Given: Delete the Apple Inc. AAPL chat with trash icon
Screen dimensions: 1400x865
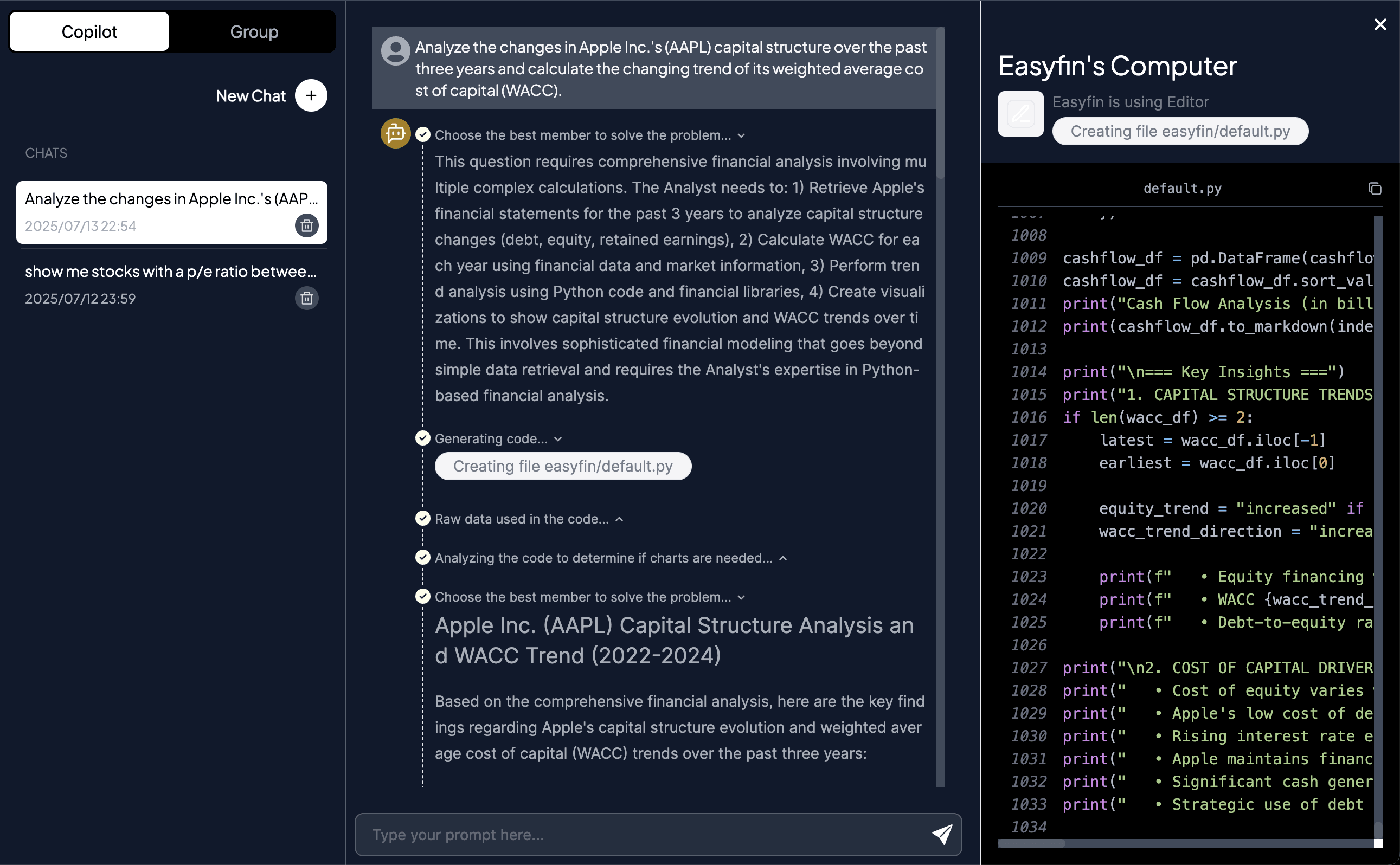Looking at the screenshot, I should pos(307,225).
